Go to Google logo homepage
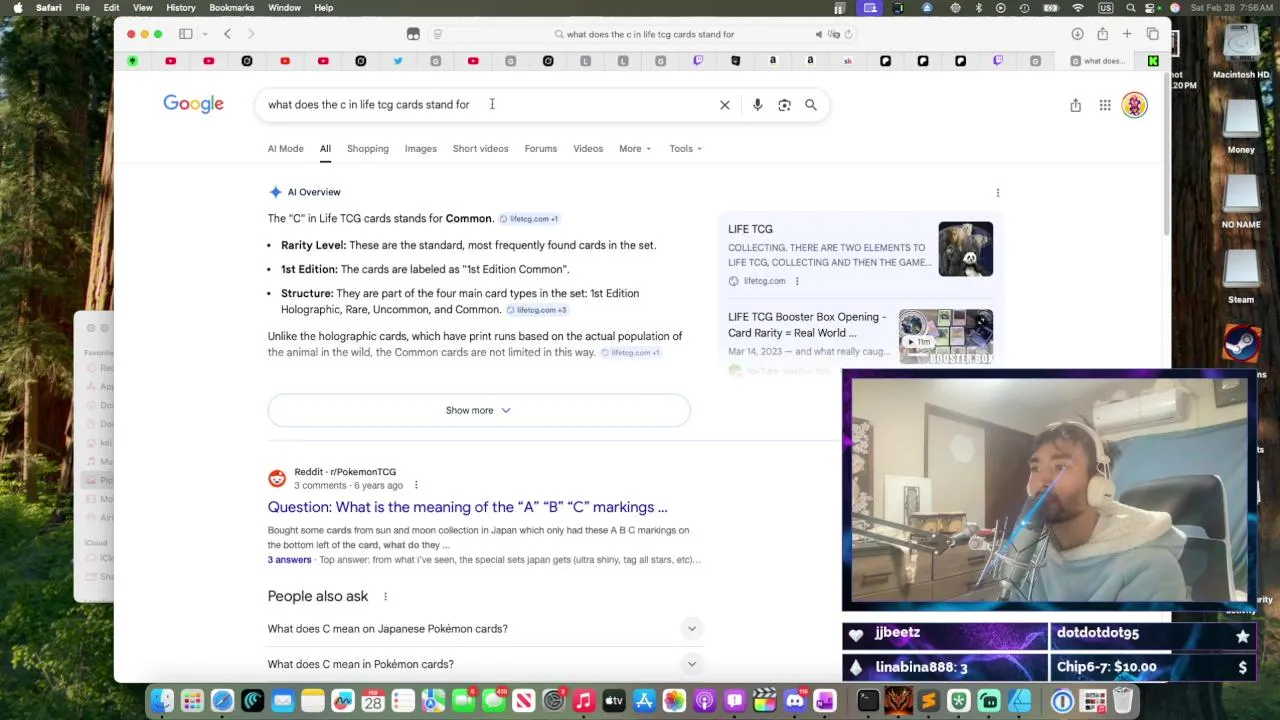The width and height of the screenshot is (1280, 720). [193, 104]
